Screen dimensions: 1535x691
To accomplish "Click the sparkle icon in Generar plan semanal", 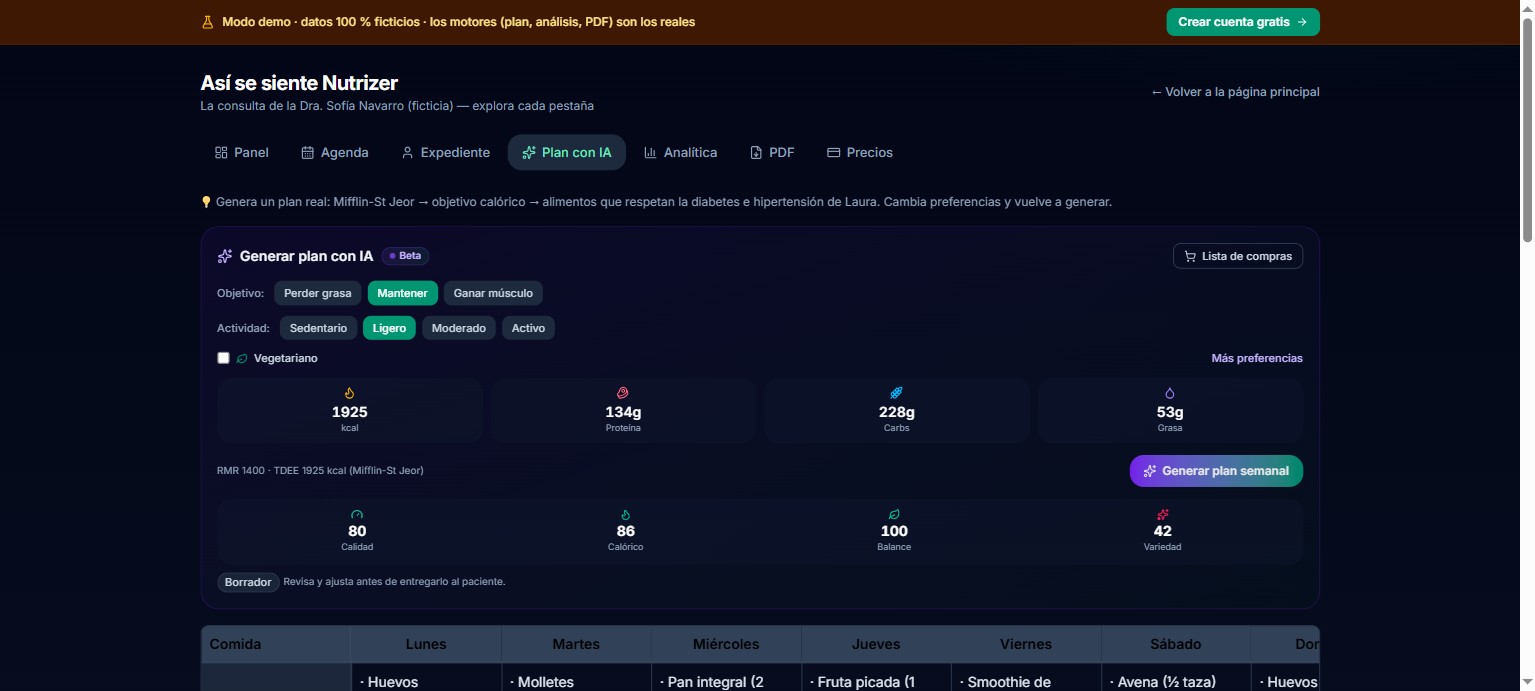I will tap(1151, 471).
